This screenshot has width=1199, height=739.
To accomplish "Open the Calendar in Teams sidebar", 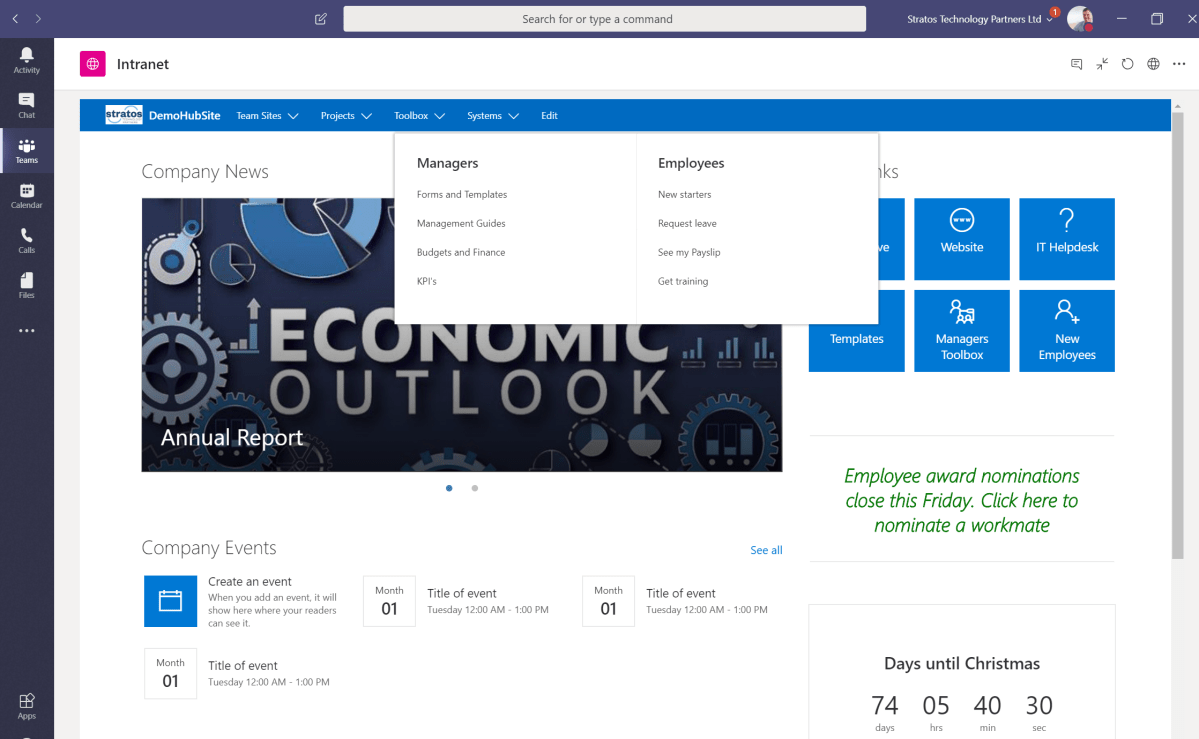I will coord(26,194).
